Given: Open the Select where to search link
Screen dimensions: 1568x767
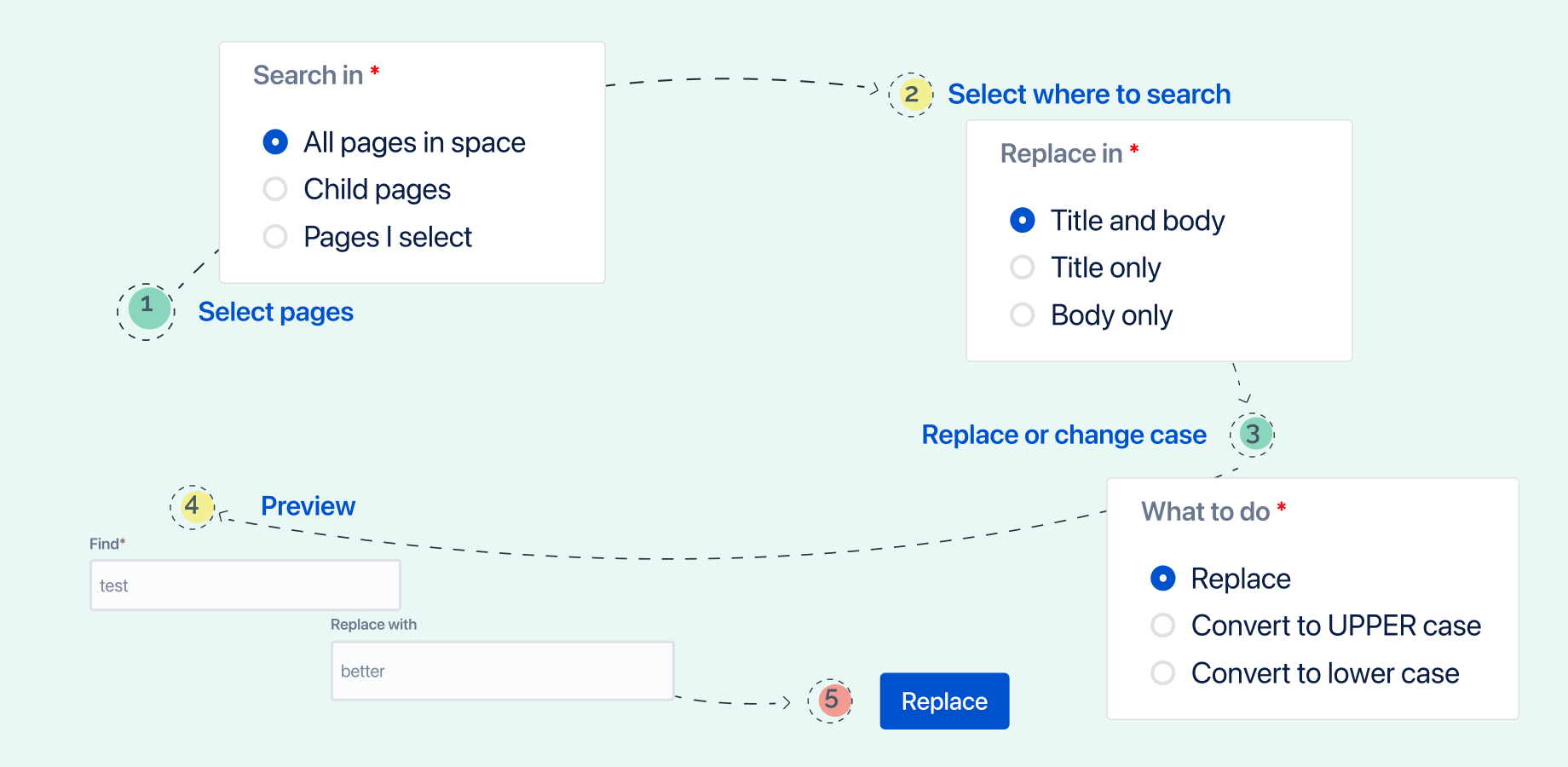Looking at the screenshot, I should 1089,94.
